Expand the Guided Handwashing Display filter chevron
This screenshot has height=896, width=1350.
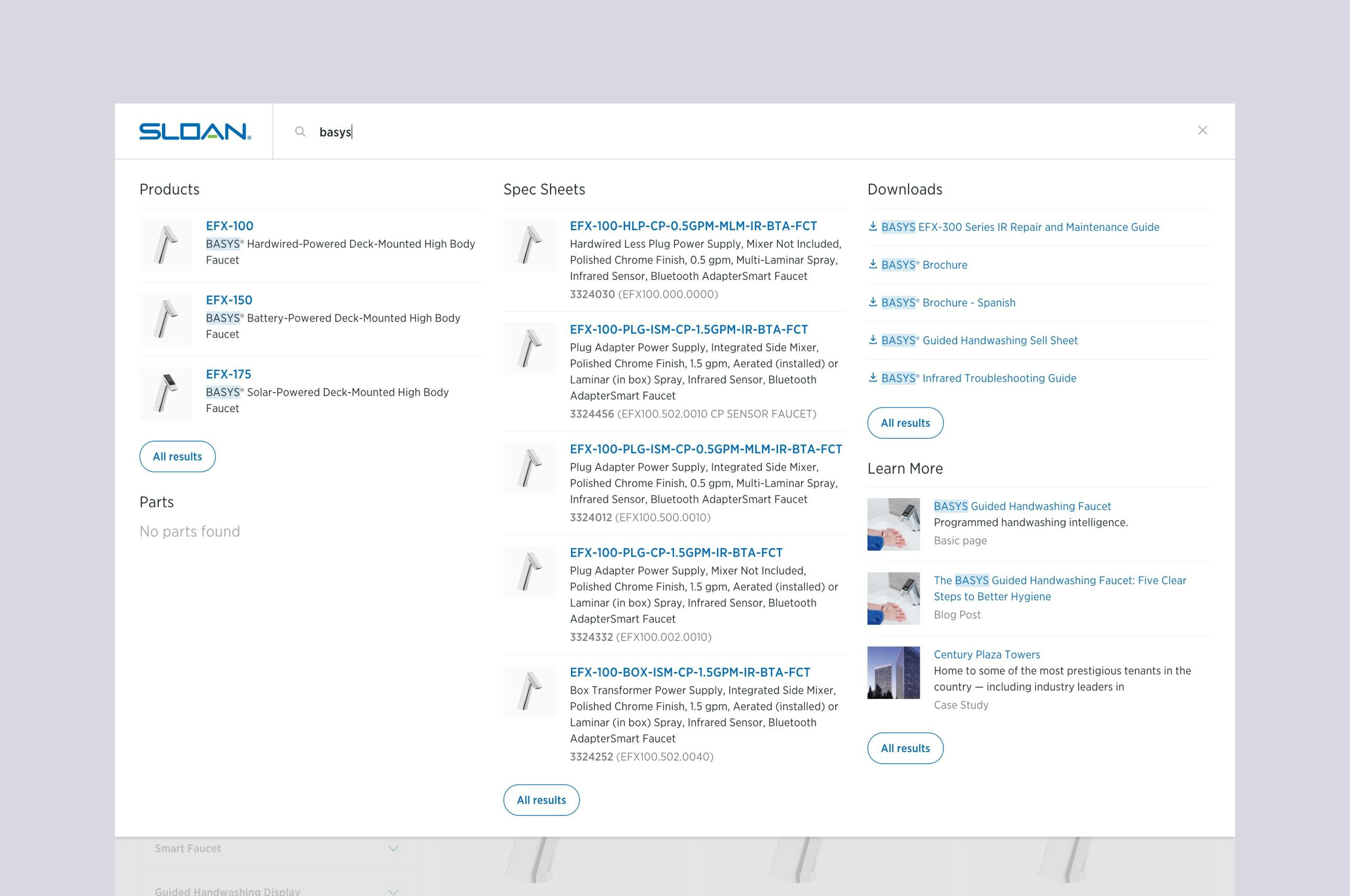(393, 891)
